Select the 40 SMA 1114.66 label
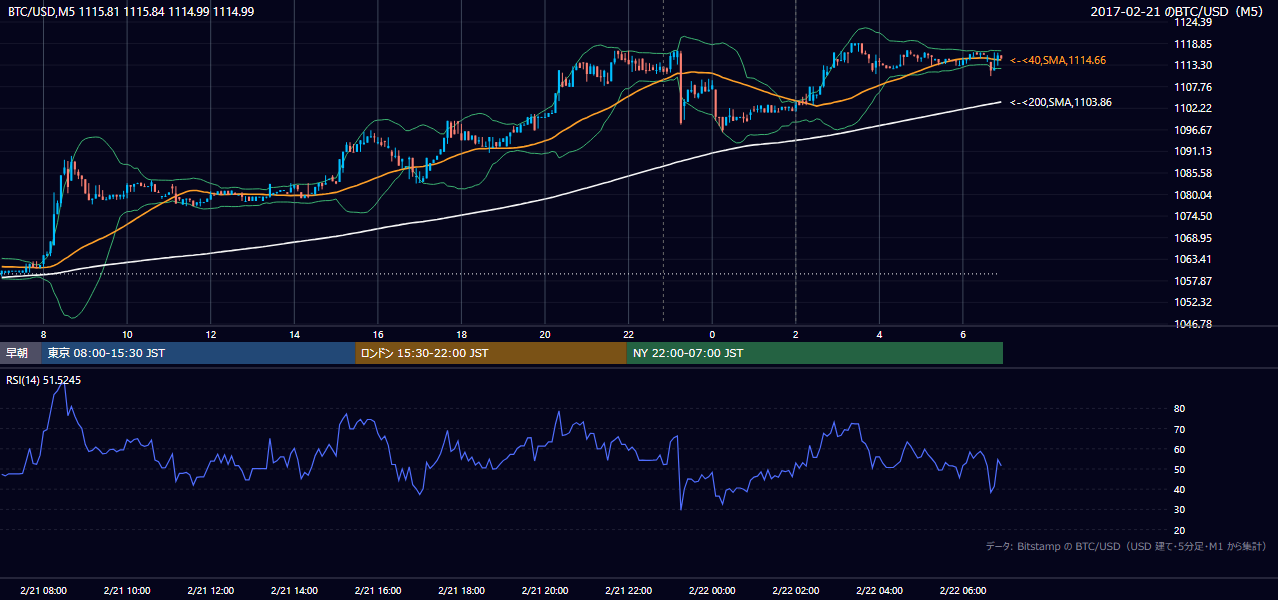 click(1058, 61)
